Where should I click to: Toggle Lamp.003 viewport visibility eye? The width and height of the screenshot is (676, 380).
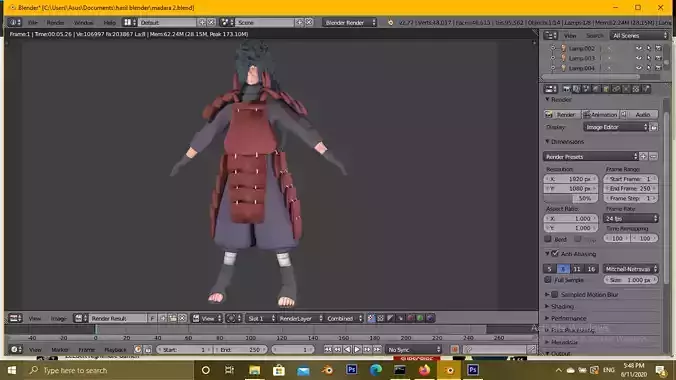pyautogui.click(x=638, y=58)
